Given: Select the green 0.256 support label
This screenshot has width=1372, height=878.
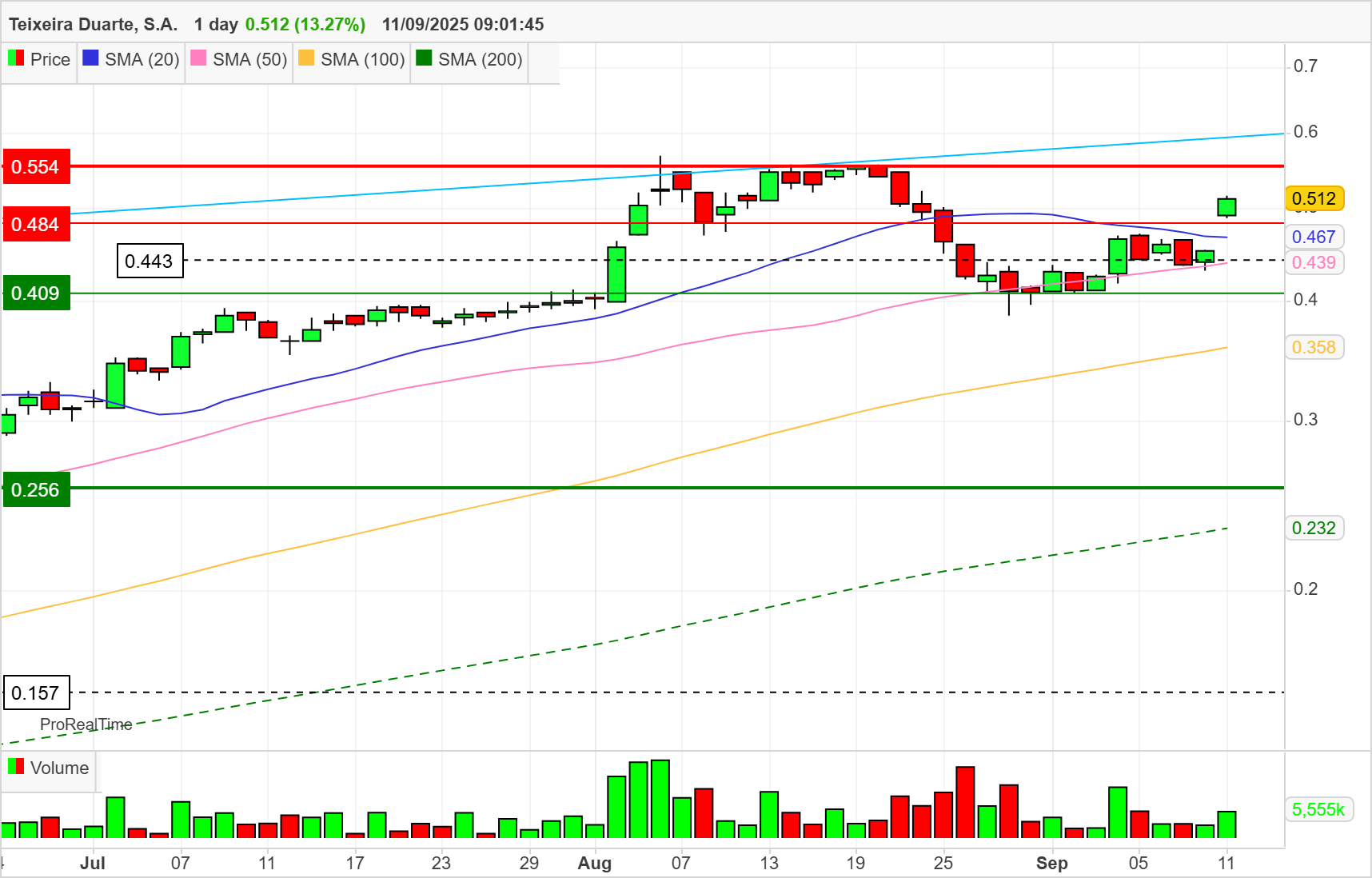Looking at the screenshot, I should coord(36,490).
